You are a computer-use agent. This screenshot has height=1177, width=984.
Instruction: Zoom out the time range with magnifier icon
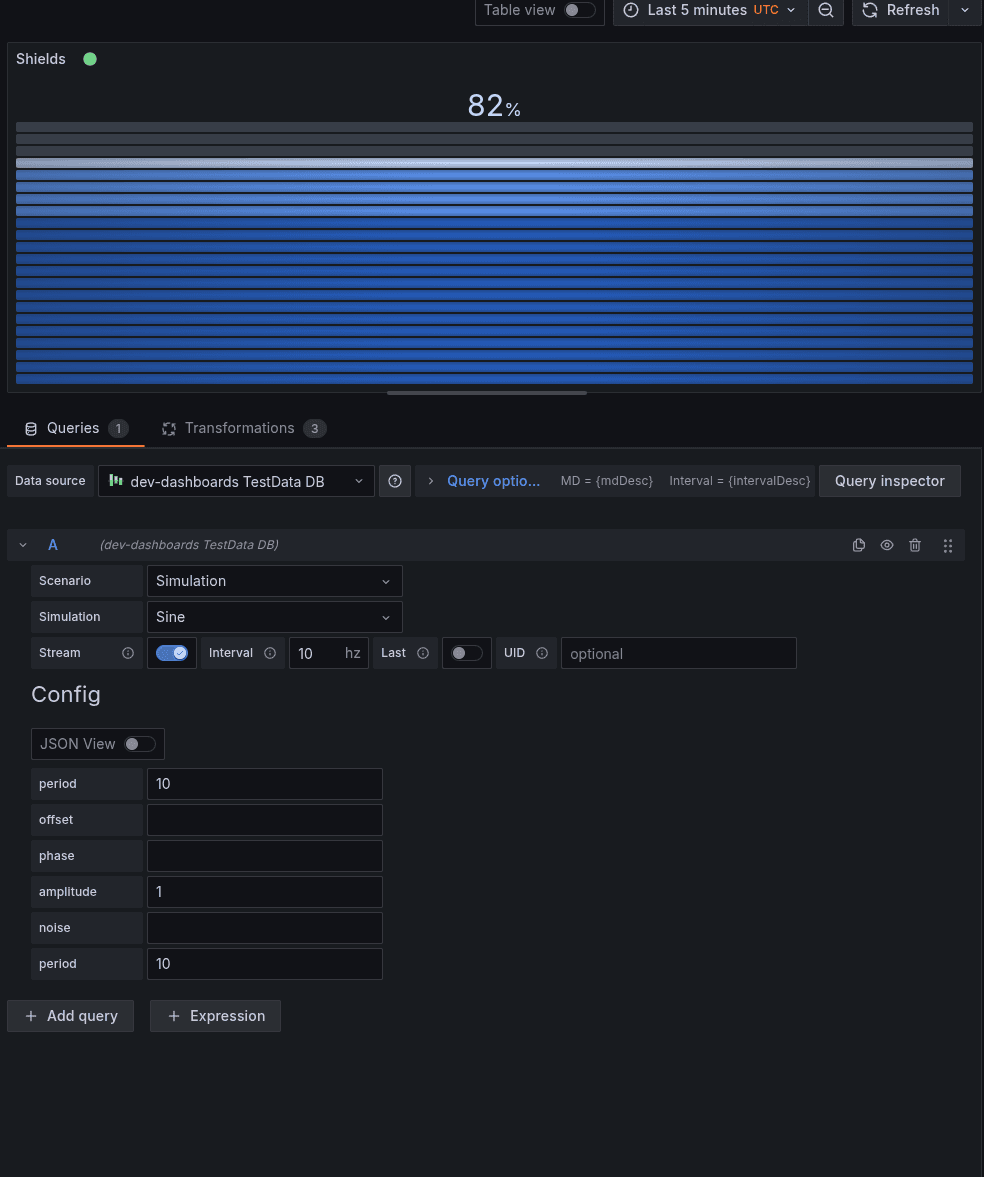pos(825,11)
